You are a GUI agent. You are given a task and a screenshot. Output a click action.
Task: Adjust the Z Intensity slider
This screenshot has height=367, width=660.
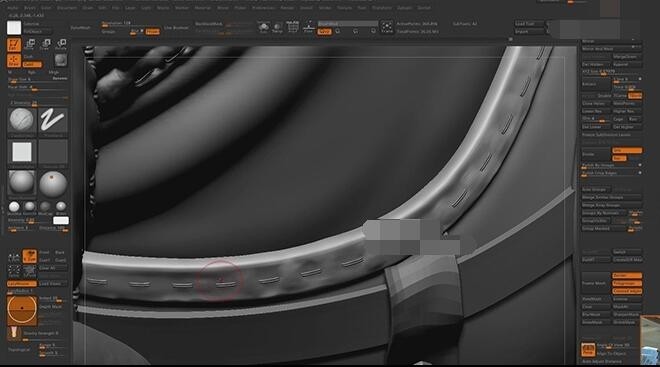coord(37,104)
